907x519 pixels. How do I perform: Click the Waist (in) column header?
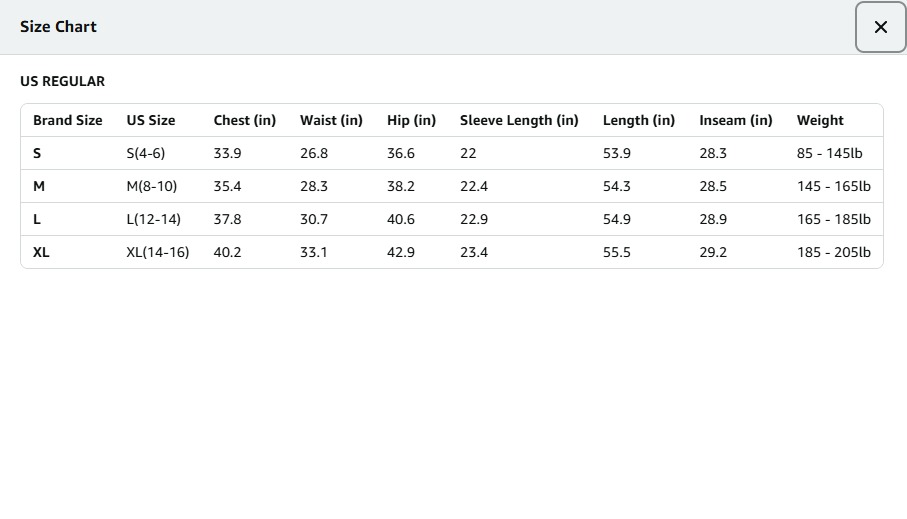[x=331, y=120]
